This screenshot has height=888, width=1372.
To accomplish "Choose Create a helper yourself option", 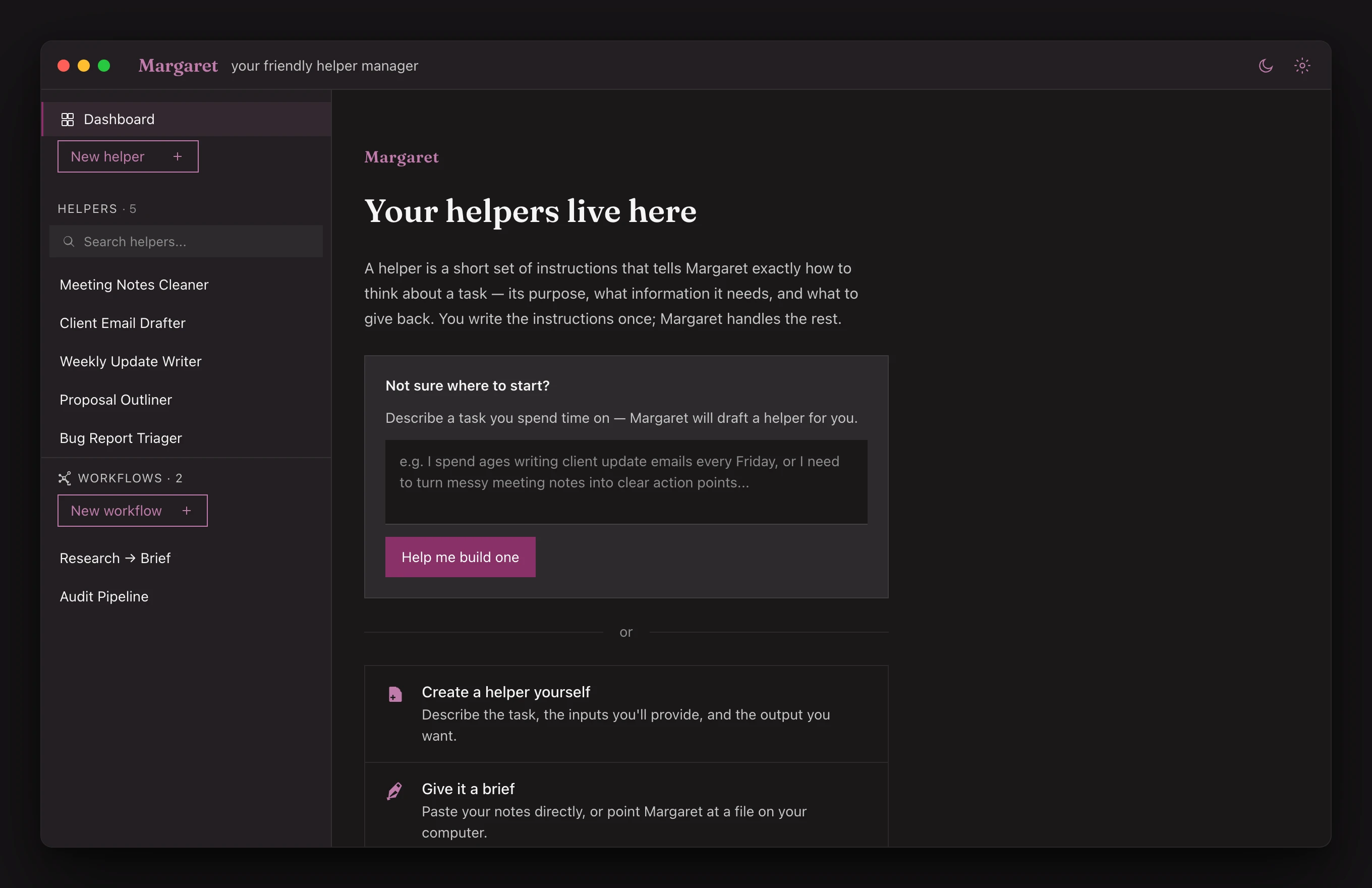I will click(x=626, y=714).
